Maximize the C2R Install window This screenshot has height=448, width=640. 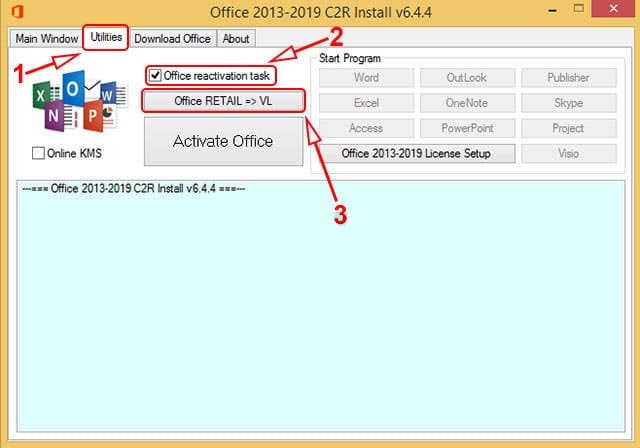point(578,8)
